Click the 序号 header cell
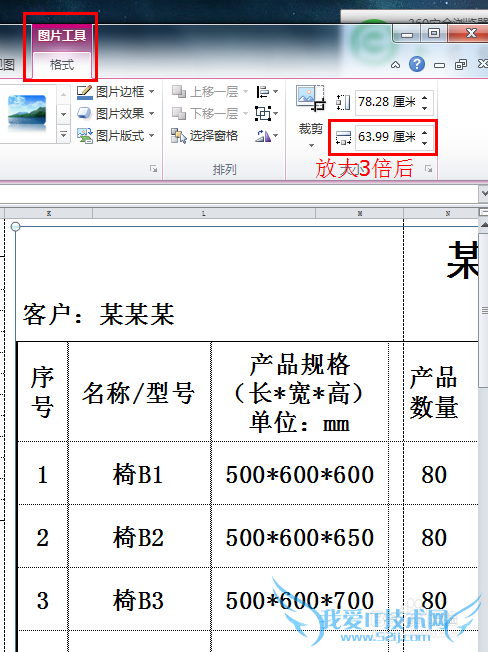This screenshot has height=652, width=488. pos(42,393)
